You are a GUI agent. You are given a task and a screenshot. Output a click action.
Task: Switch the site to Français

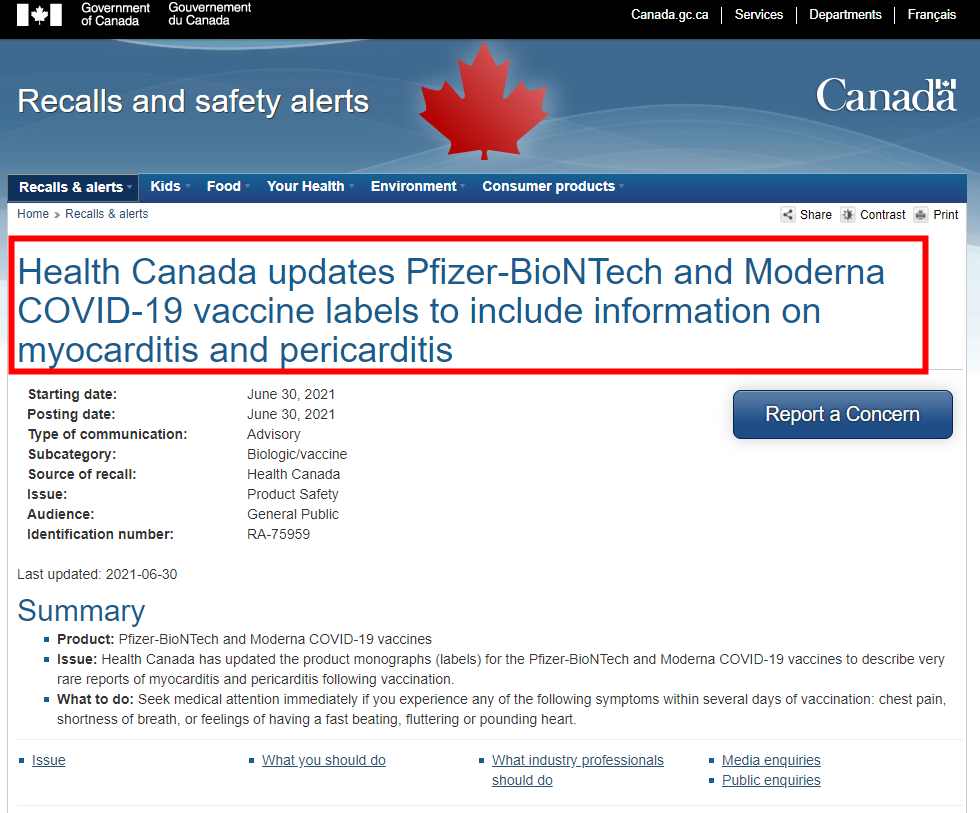tap(931, 15)
